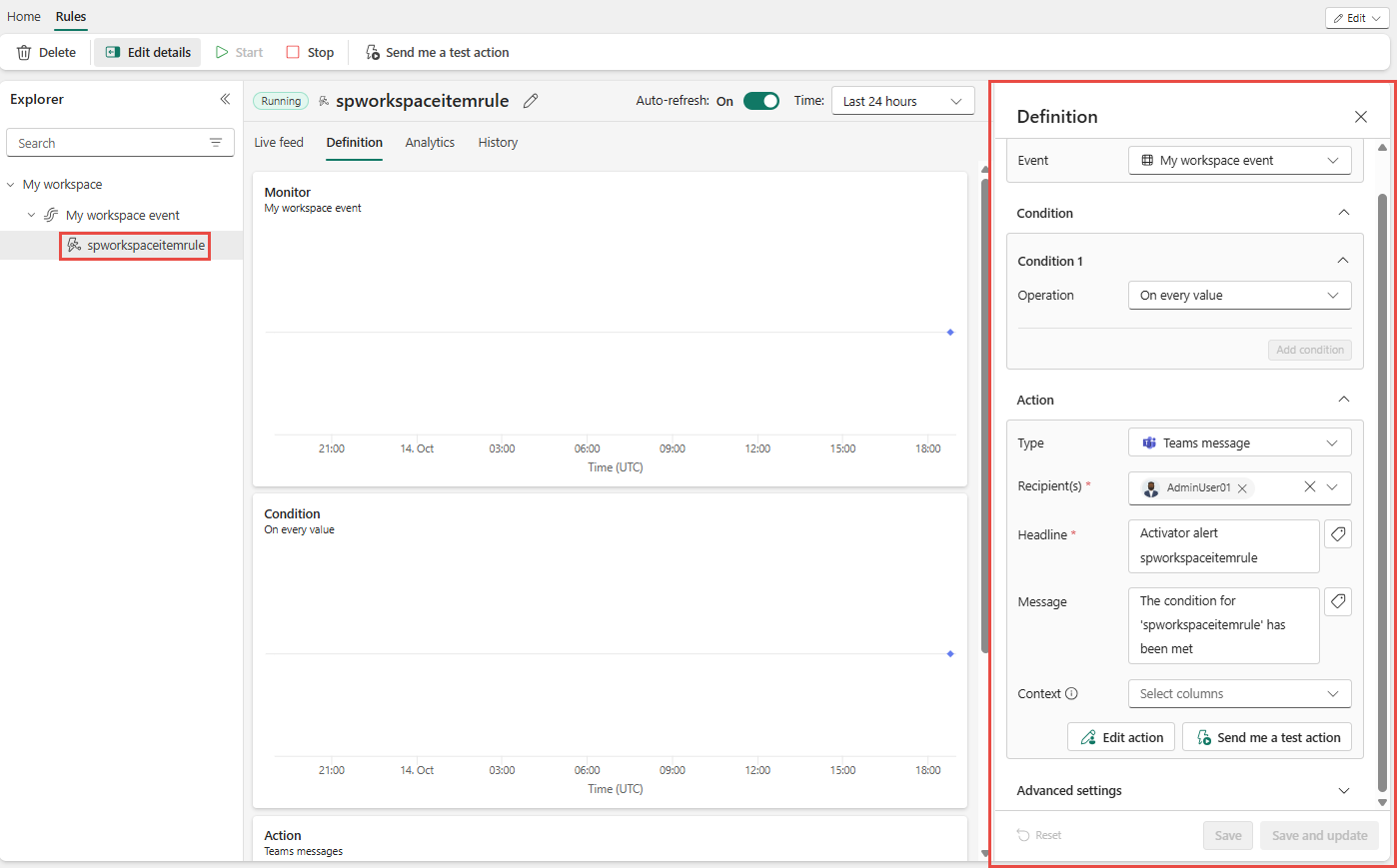Switch to the Analytics tab
Viewport: 1397px width, 868px height.
click(430, 143)
